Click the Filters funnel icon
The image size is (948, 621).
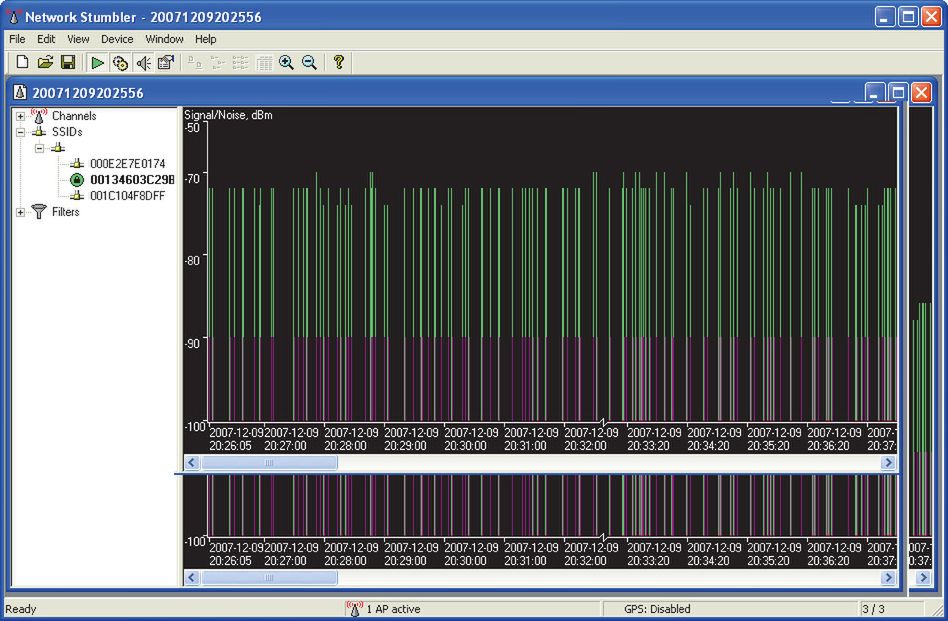pos(39,211)
